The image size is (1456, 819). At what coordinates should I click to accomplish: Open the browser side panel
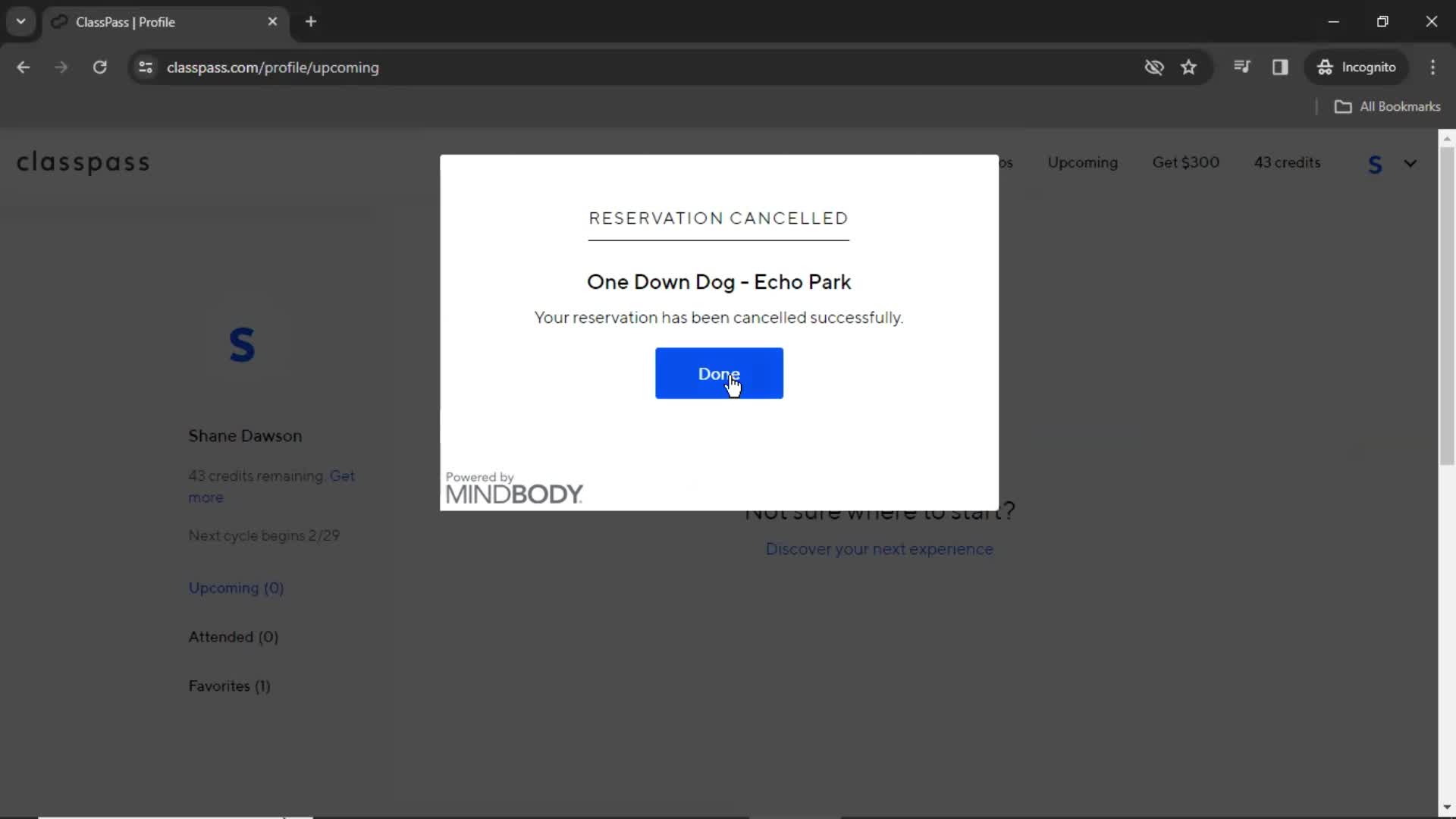(x=1280, y=67)
